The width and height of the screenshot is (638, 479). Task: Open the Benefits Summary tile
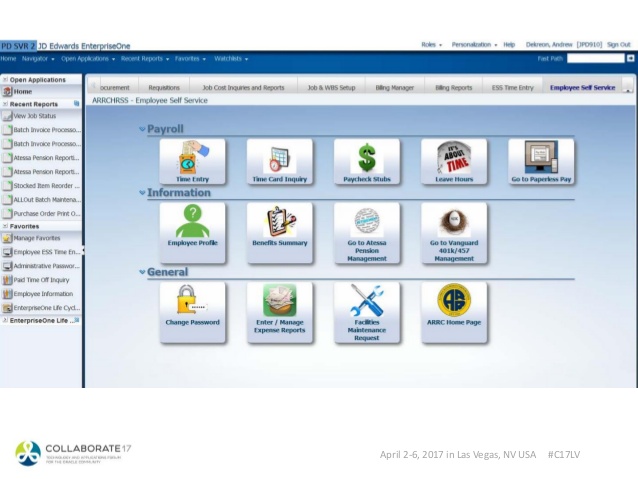click(x=280, y=233)
